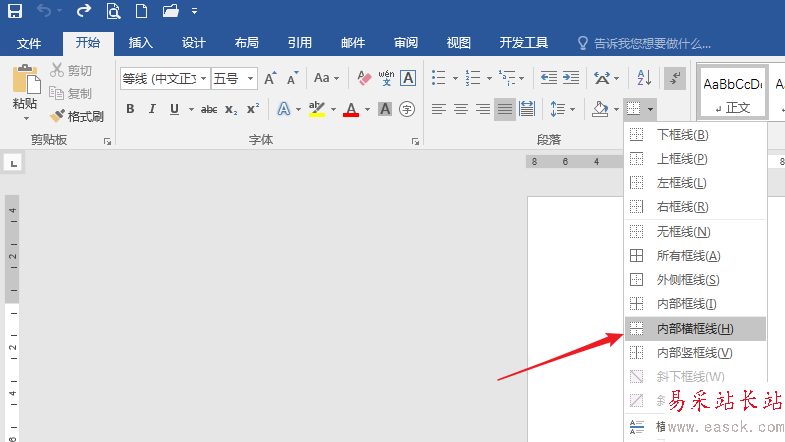This screenshot has width=785, height=442.
Task: Open a file with the folder icon
Action: (171, 11)
